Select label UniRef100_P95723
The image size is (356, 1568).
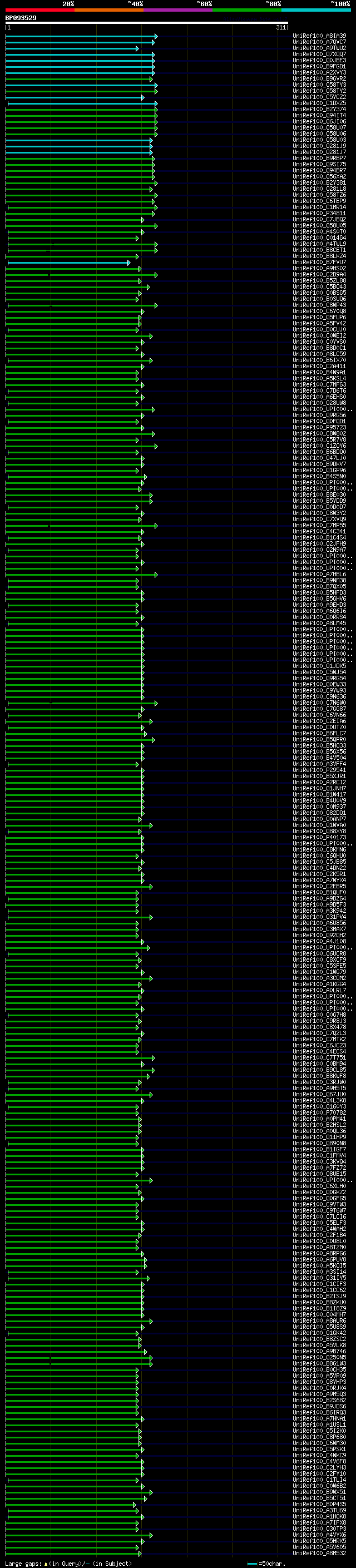pos(319,428)
